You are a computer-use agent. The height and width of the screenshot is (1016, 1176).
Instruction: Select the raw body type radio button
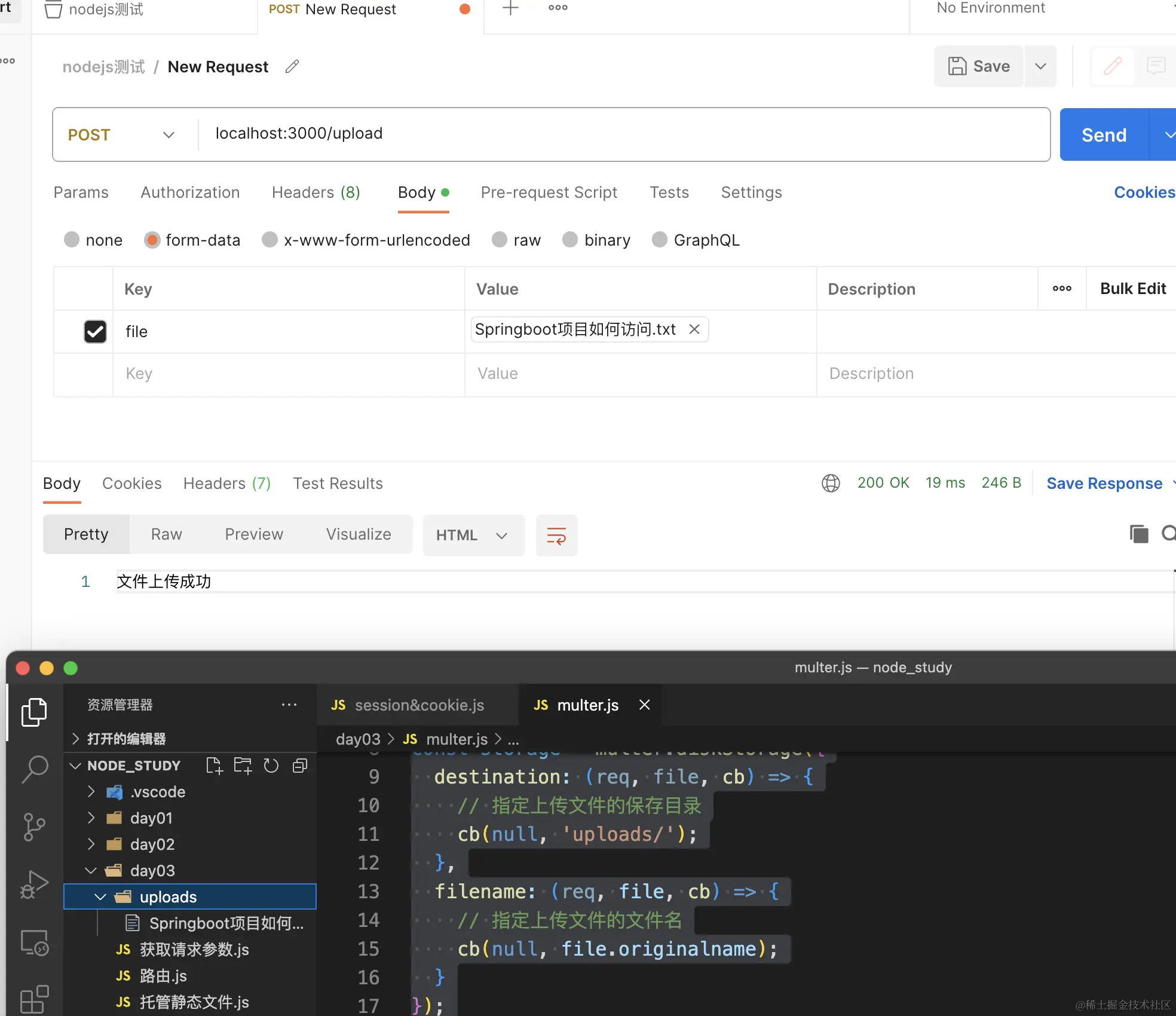(500, 240)
